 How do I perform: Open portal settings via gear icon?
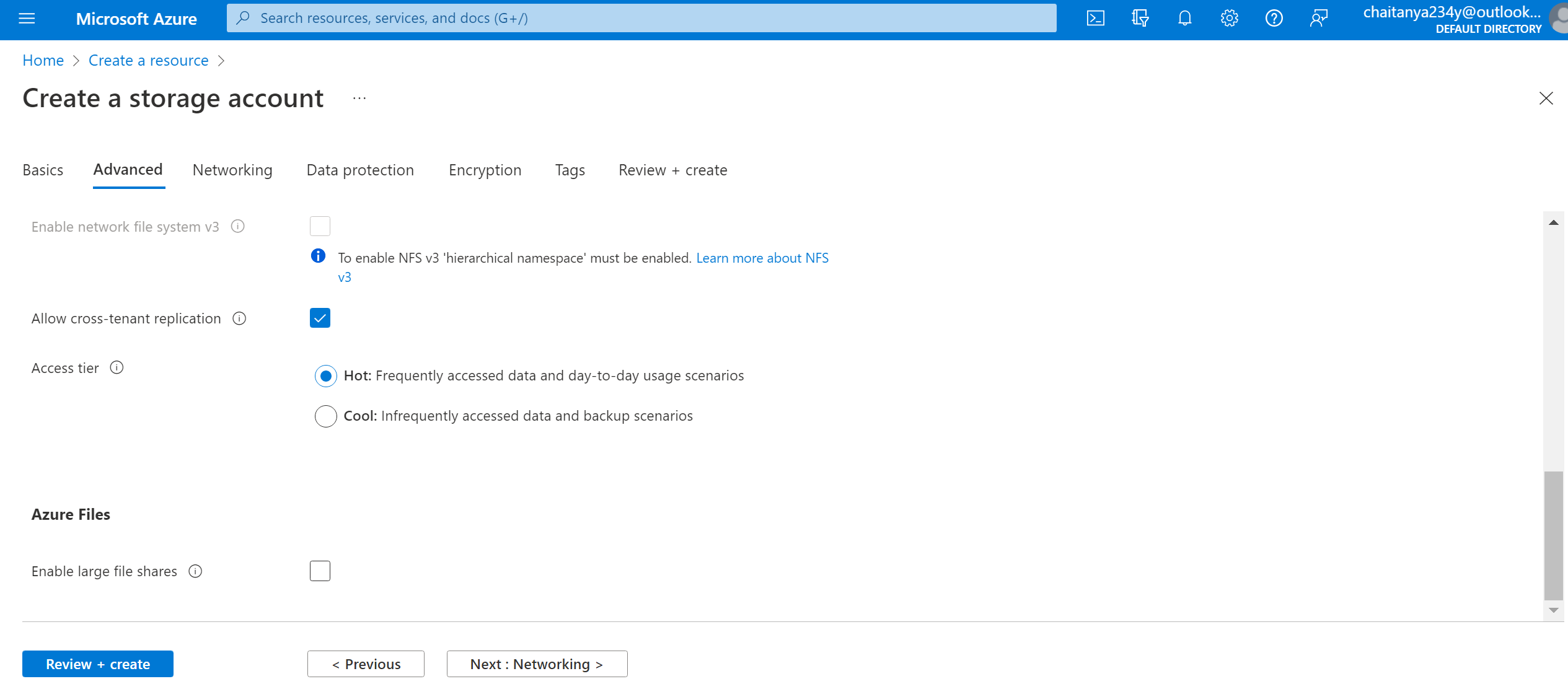tap(1229, 18)
